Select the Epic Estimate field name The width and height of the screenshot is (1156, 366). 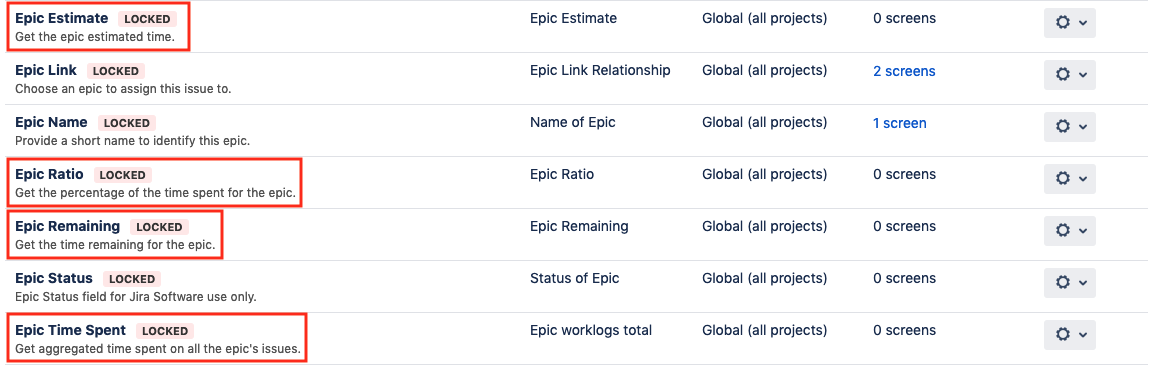point(61,18)
